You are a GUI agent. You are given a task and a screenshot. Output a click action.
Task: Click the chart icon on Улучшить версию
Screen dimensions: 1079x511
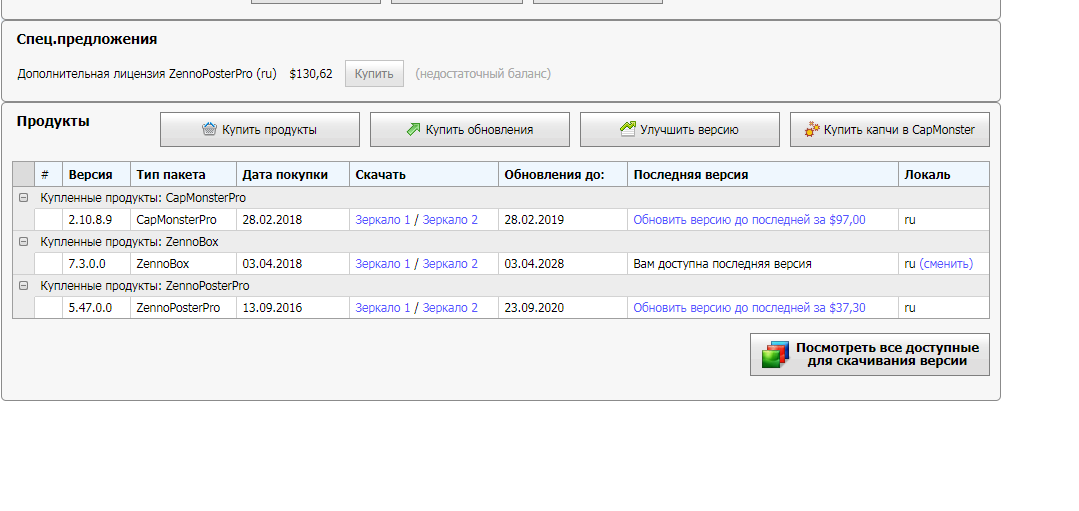click(x=628, y=129)
